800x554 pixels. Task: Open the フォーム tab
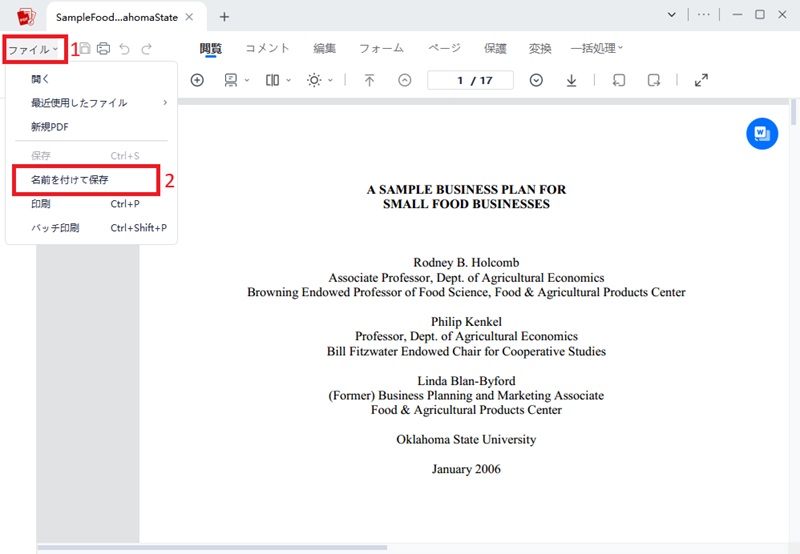(x=382, y=48)
